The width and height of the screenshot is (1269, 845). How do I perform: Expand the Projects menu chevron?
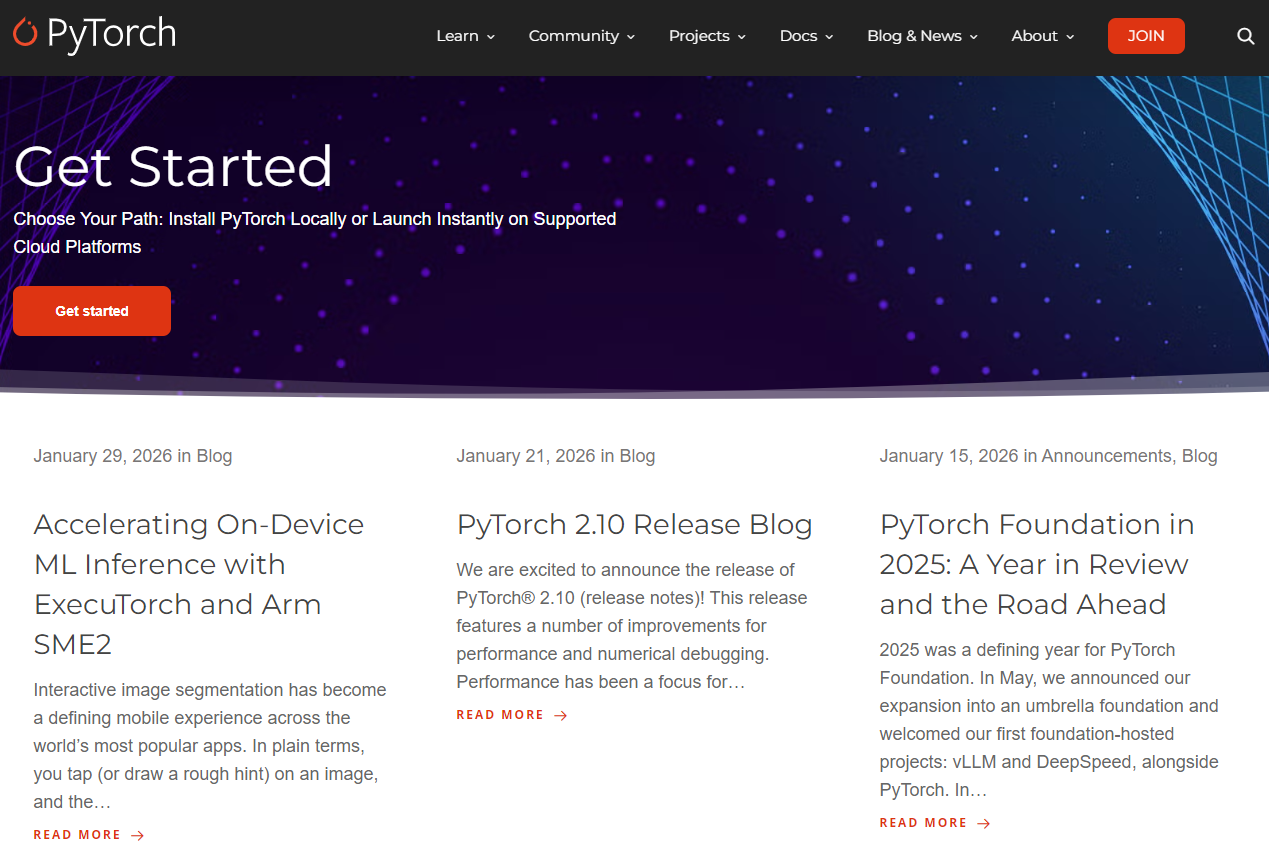click(742, 37)
